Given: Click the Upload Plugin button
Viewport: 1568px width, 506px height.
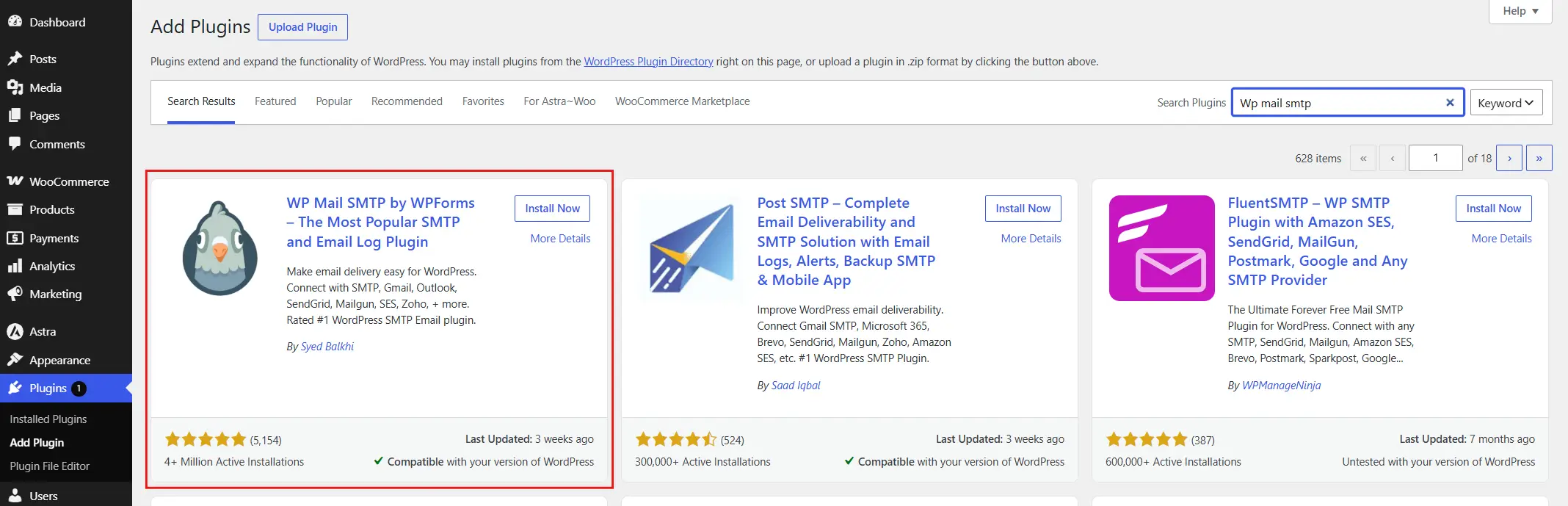Looking at the screenshot, I should (303, 27).
